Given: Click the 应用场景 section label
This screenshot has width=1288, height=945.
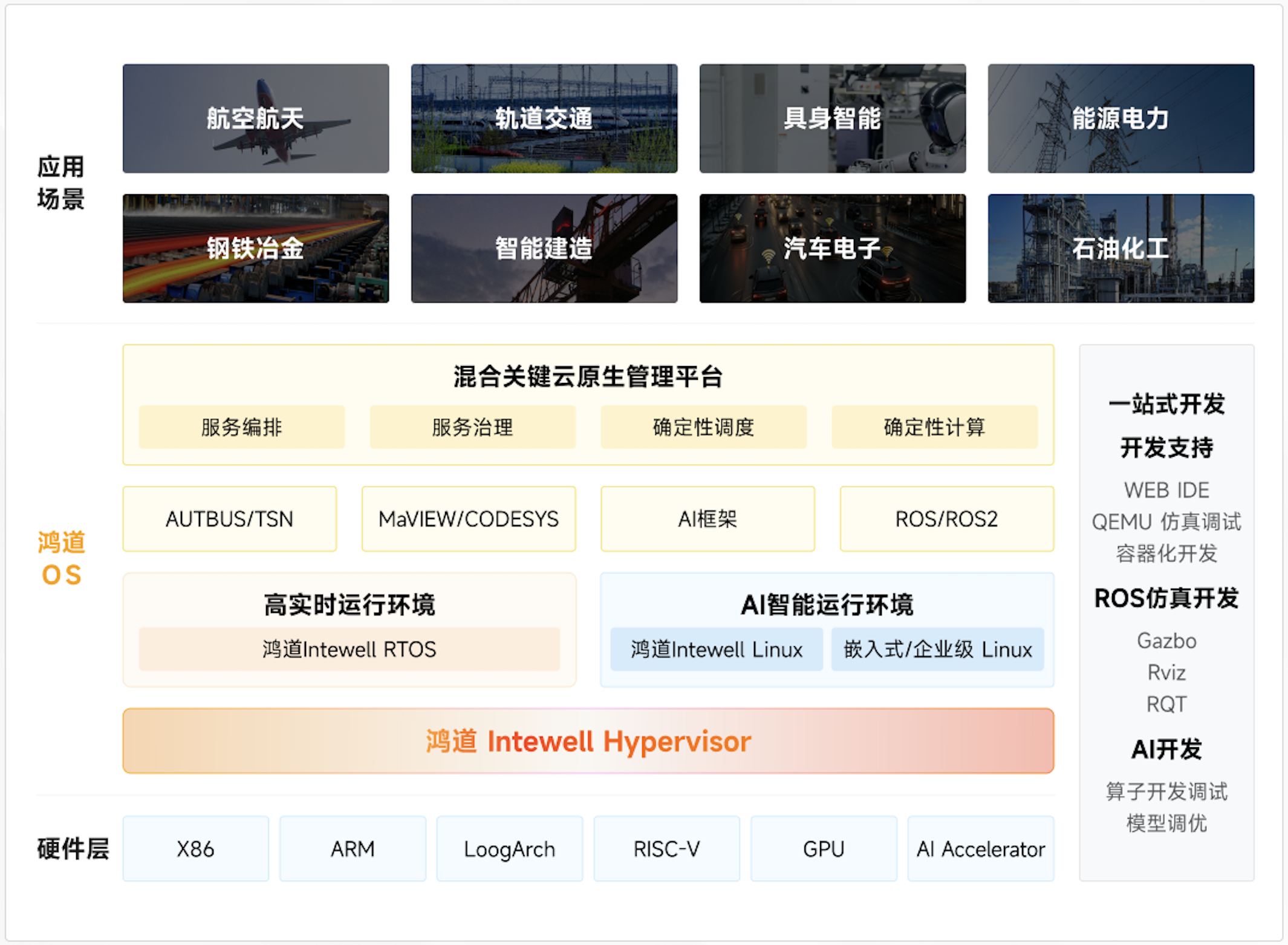Looking at the screenshot, I should pos(61,183).
